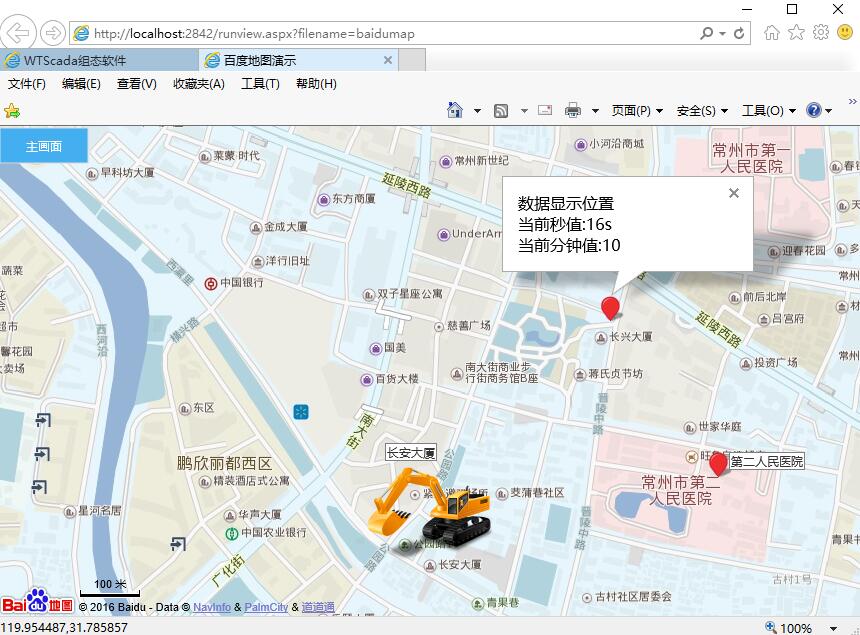
Task: Click the blue Help question mark icon
Action: (x=813, y=110)
